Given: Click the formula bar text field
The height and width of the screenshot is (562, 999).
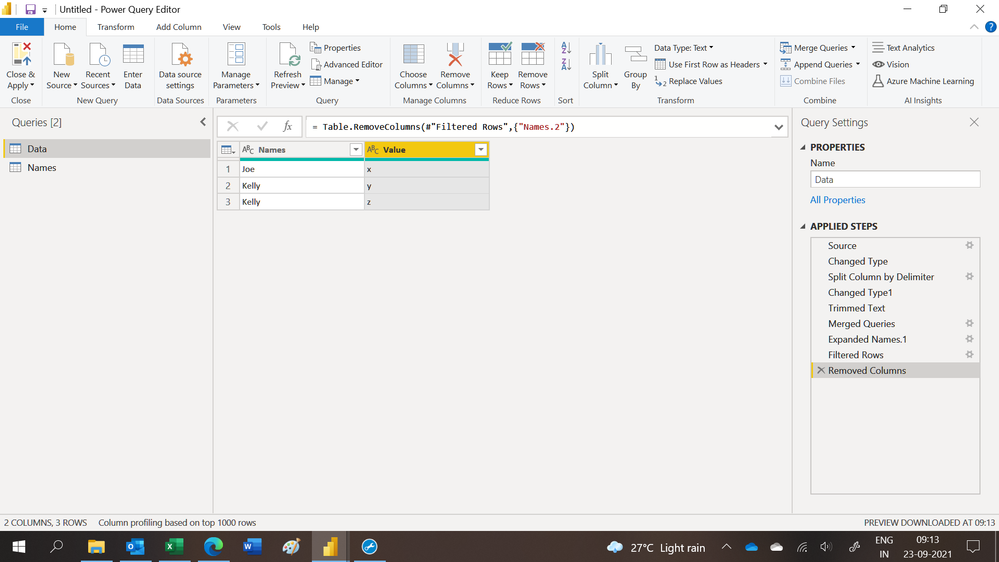Looking at the screenshot, I should tap(538, 127).
